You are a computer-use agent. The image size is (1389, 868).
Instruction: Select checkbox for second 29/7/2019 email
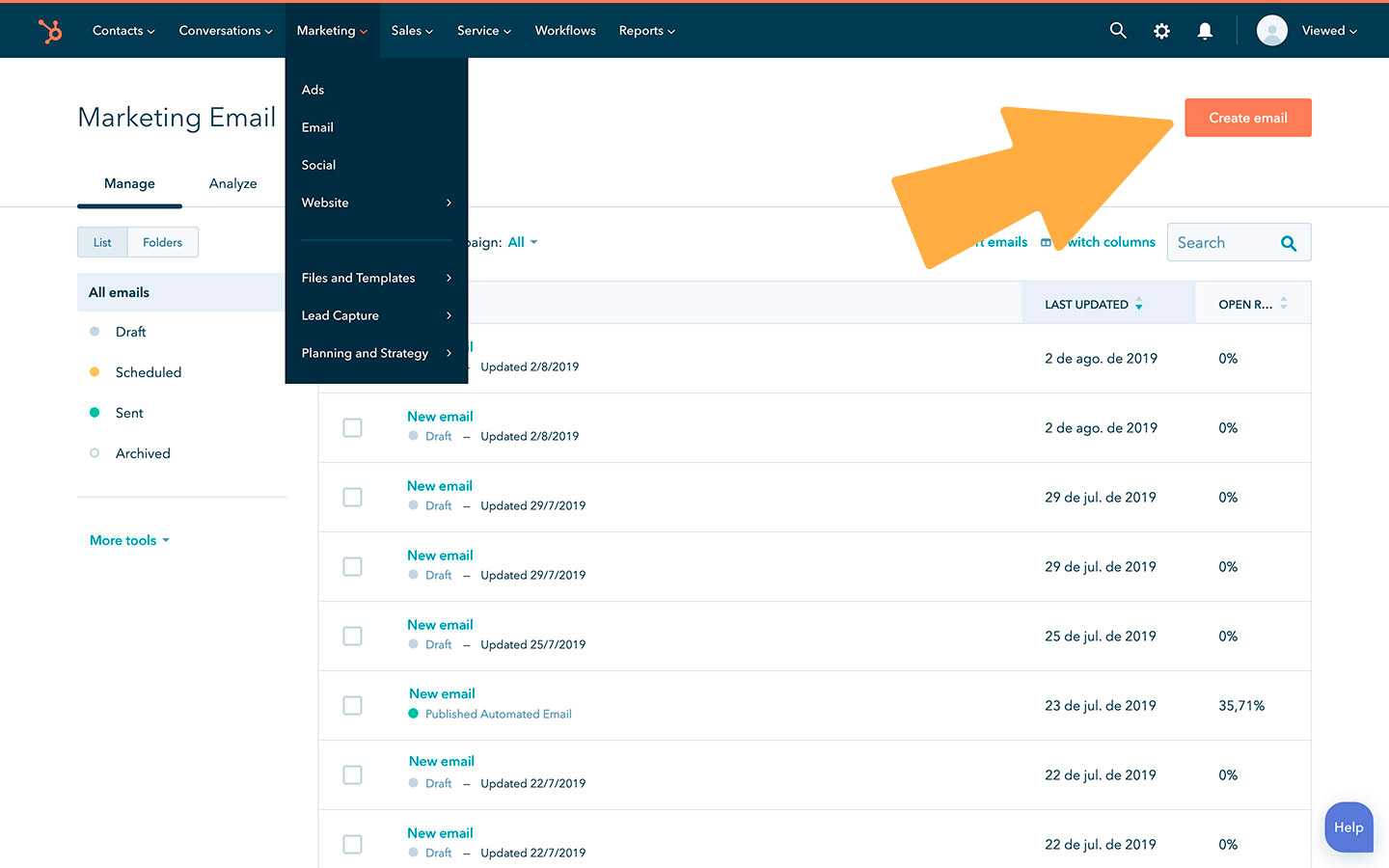coord(353,566)
